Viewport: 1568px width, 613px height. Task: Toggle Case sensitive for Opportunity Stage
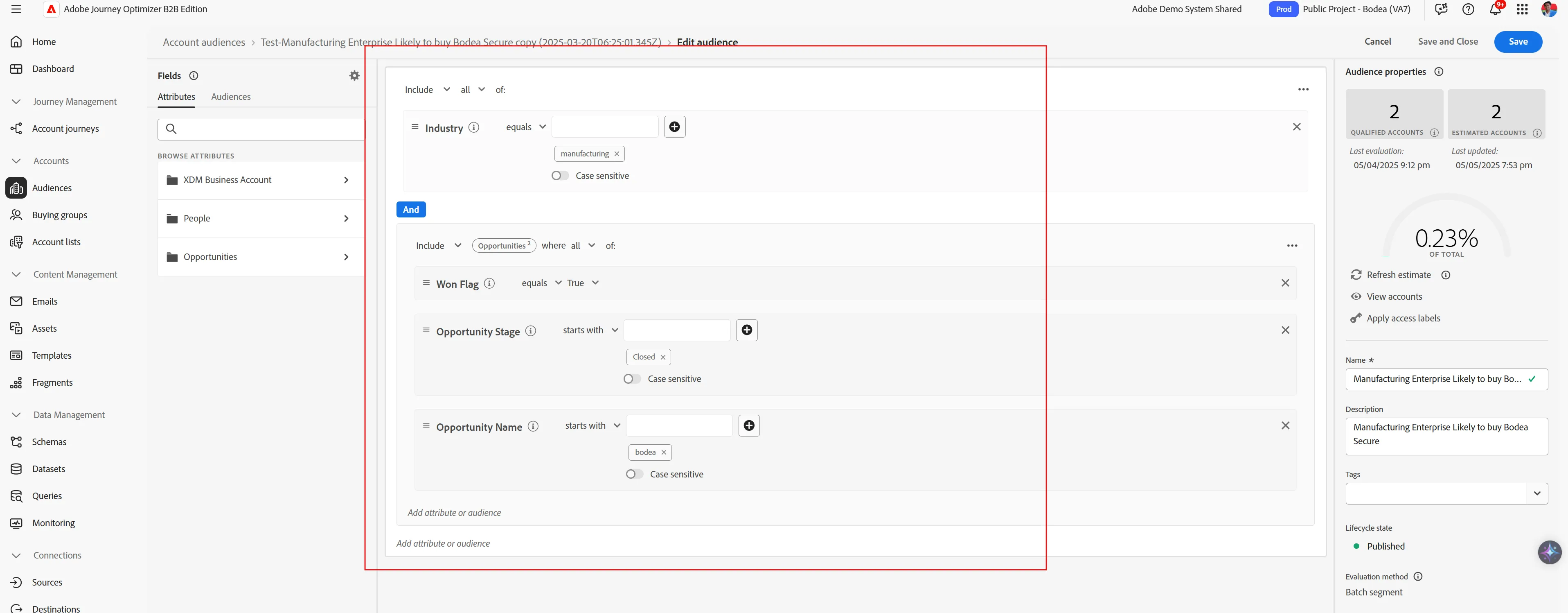click(632, 379)
